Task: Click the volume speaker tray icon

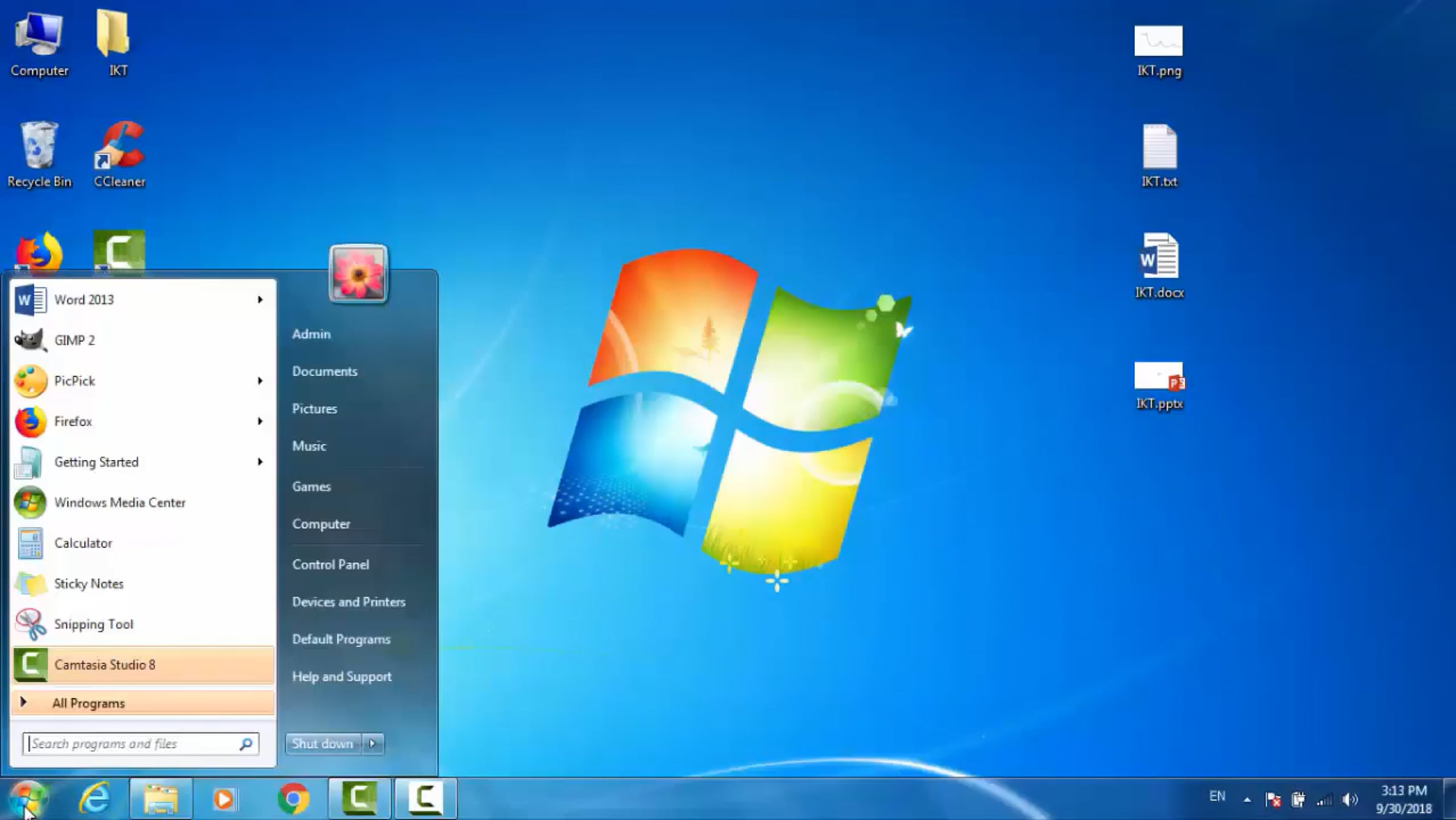Action: click(1350, 799)
